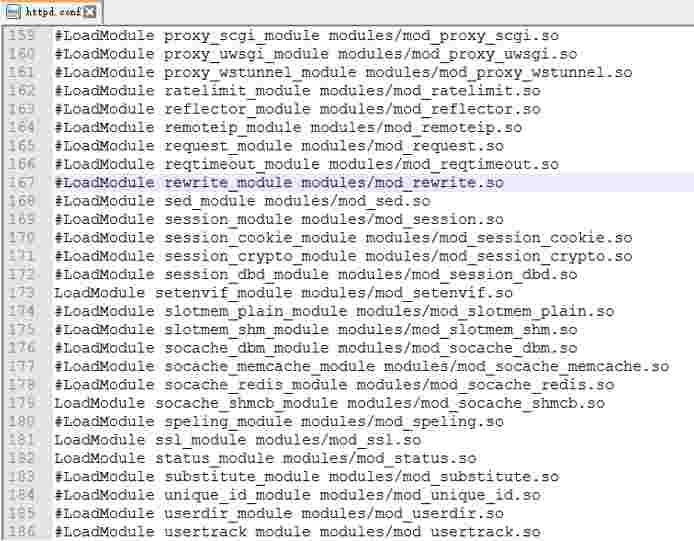Click the ratelimit_module line
The image size is (694, 541).
click(x=297, y=91)
